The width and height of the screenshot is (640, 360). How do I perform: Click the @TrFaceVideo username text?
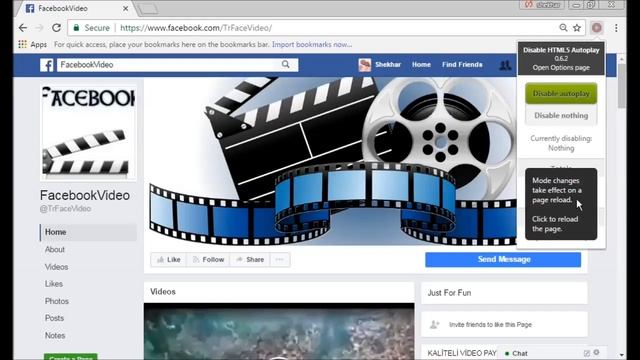tap(65, 209)
